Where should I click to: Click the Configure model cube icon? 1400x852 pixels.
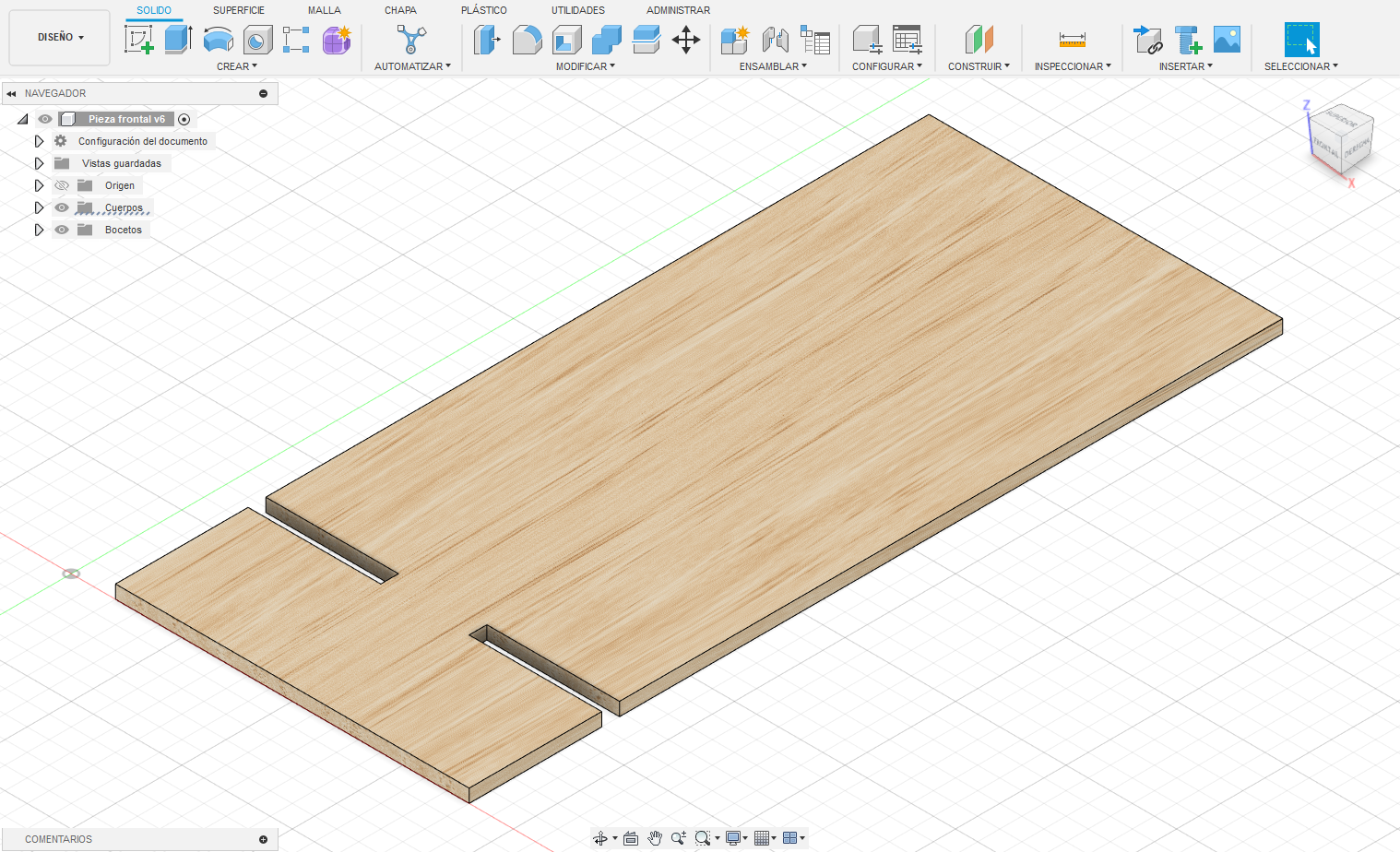(x=867, y=40)
